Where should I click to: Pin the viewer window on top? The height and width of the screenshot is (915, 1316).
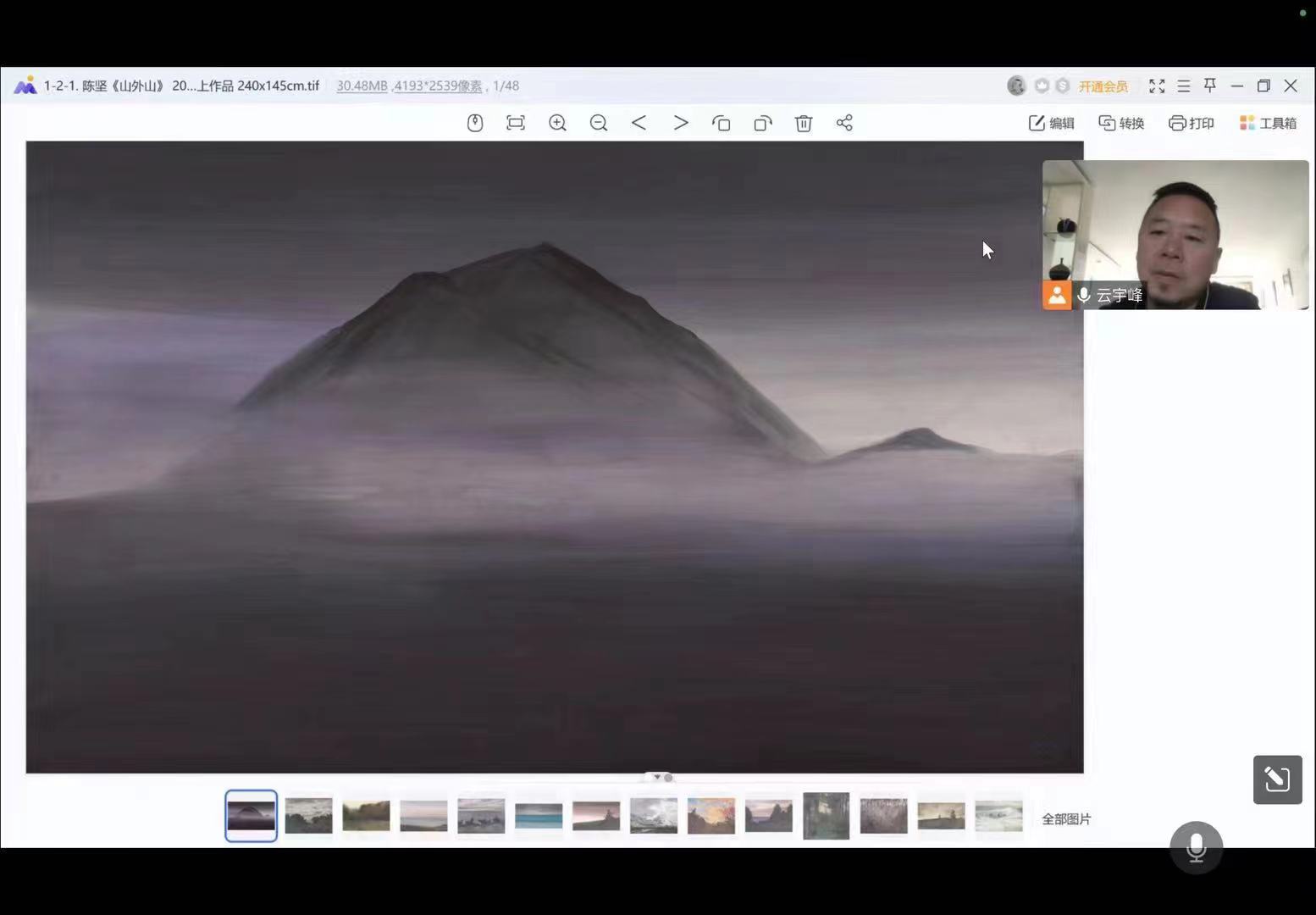[x=1210, y=86]
